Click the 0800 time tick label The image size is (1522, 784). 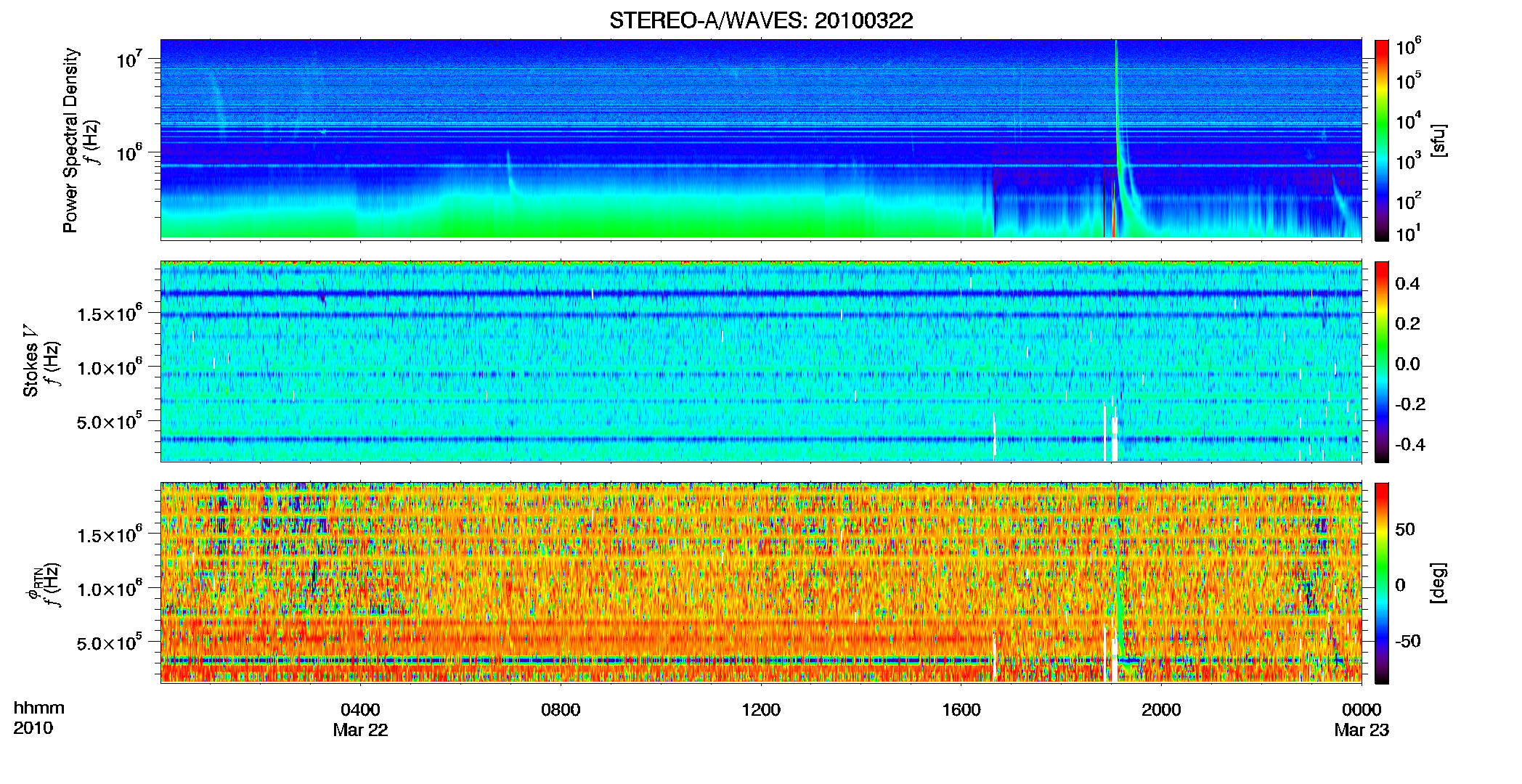(x=561, y=710)
